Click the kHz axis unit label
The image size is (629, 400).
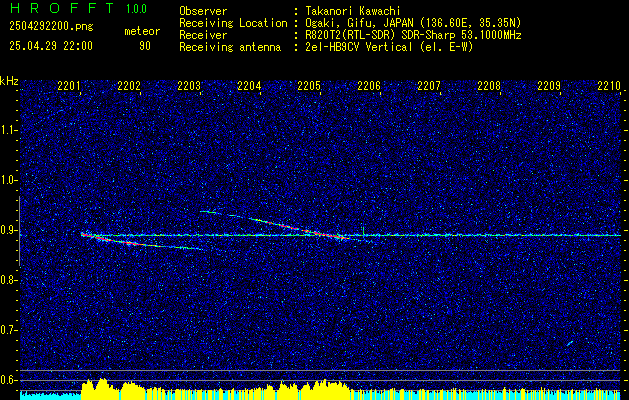(9, 81)
